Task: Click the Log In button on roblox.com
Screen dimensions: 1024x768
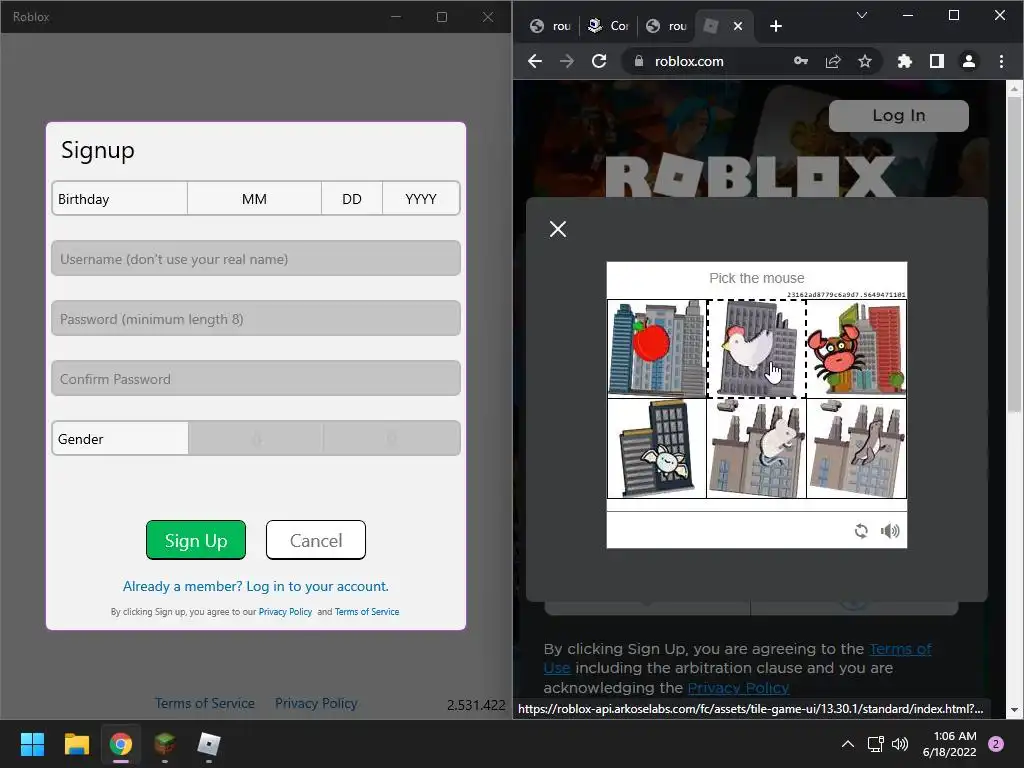Action: point(899,116)
